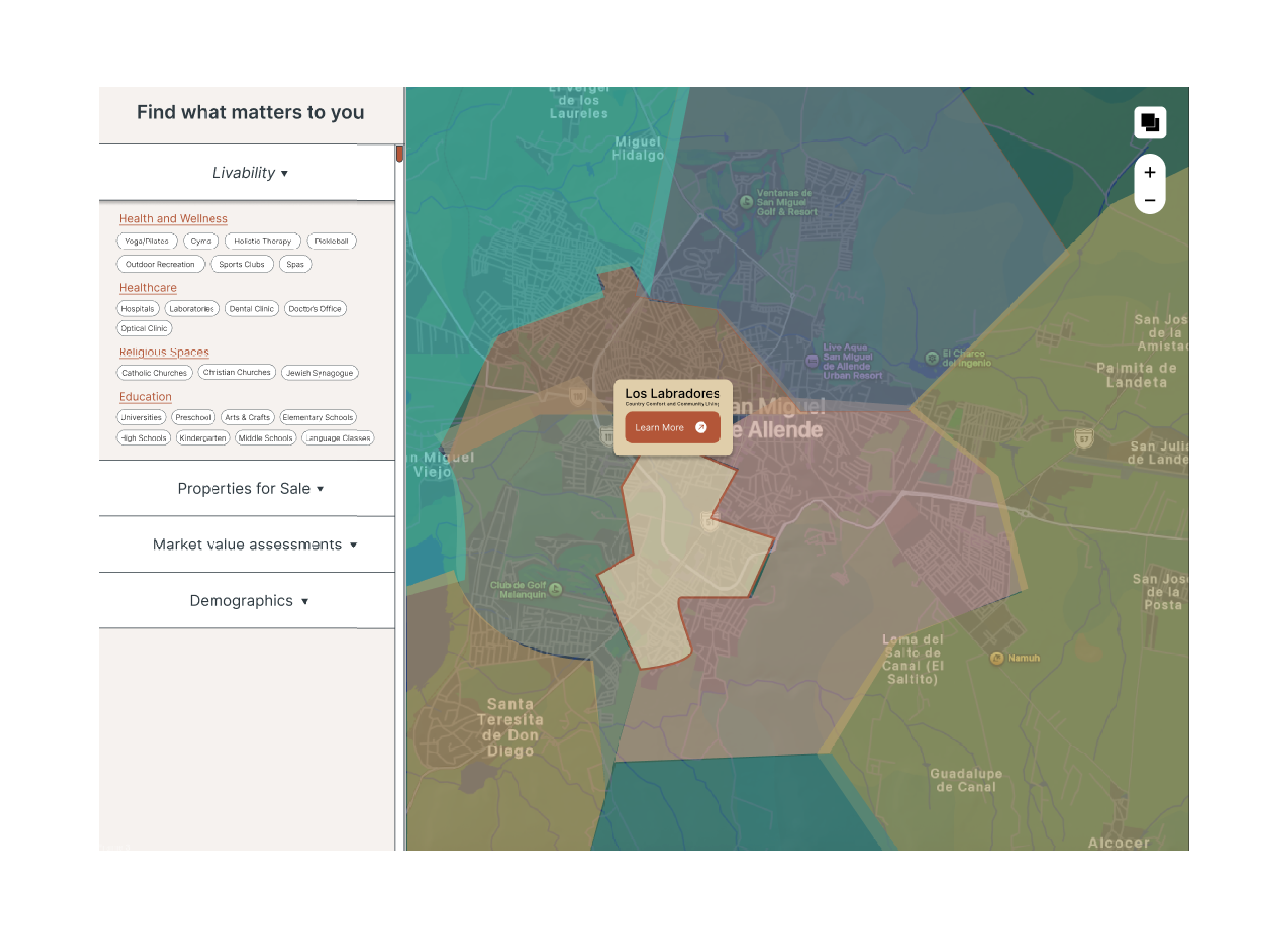Screen dimensions: 1288x938
Task: Collapse the Livability section
Action: [x=250, y=173]
